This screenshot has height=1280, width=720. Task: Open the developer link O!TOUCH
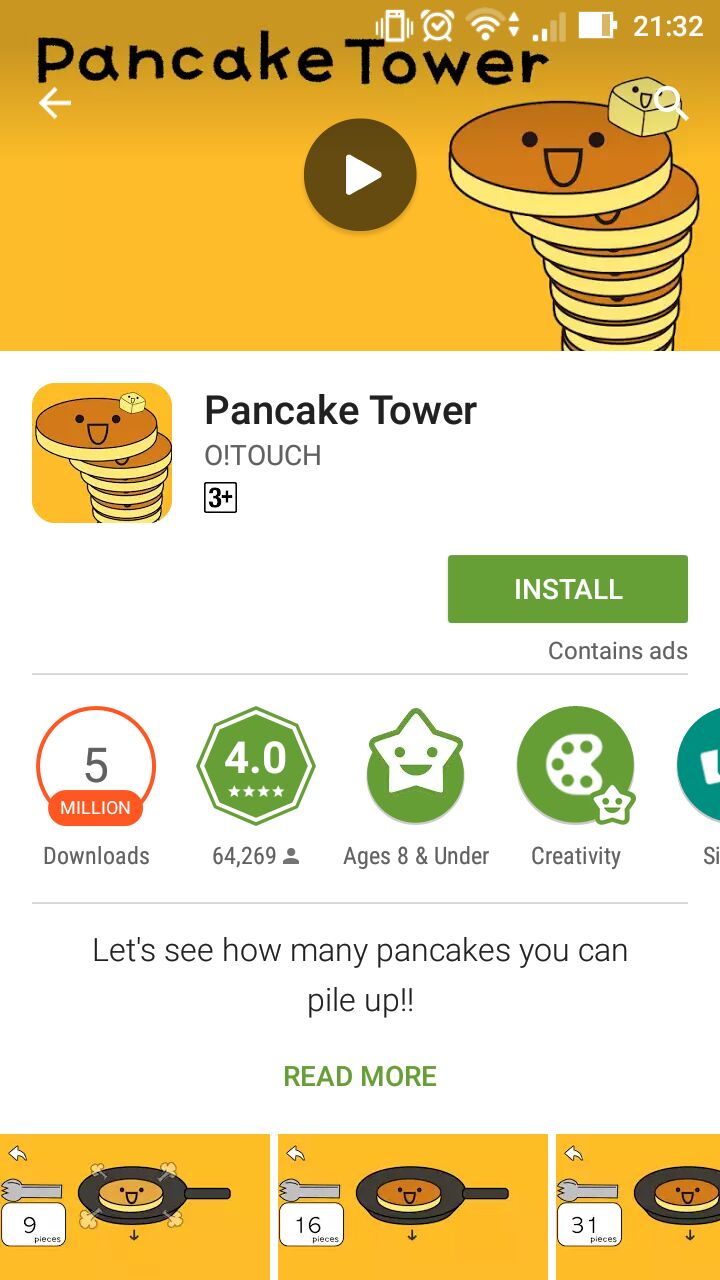(x=263, y=456)
